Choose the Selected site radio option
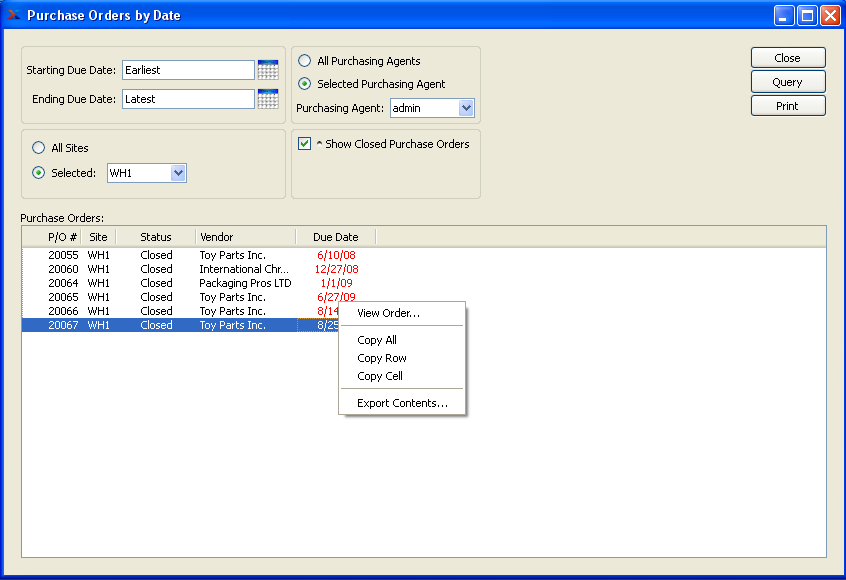Viewport: 846px width, 580px height. click(x=38, y=173)
